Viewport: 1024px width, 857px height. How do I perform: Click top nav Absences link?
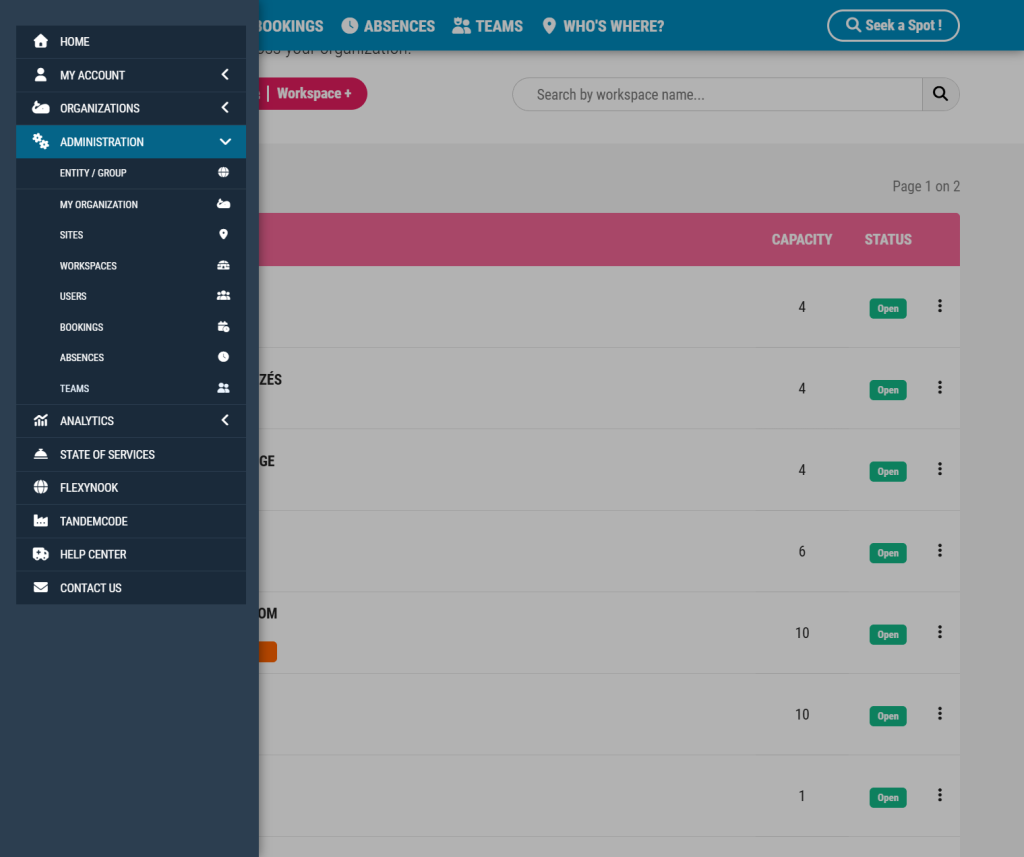coord(389,26)
